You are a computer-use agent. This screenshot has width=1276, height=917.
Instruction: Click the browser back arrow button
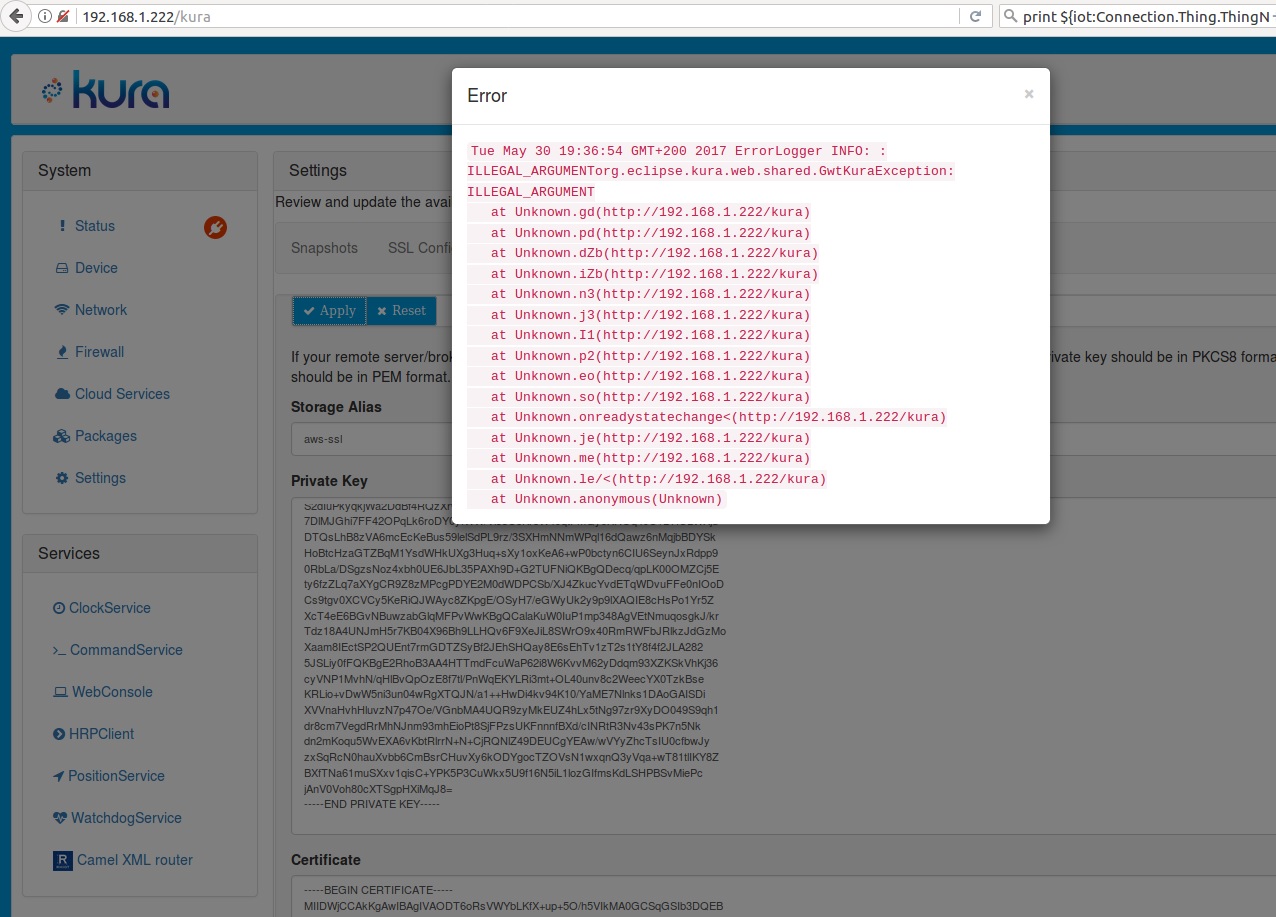point(16,16)
